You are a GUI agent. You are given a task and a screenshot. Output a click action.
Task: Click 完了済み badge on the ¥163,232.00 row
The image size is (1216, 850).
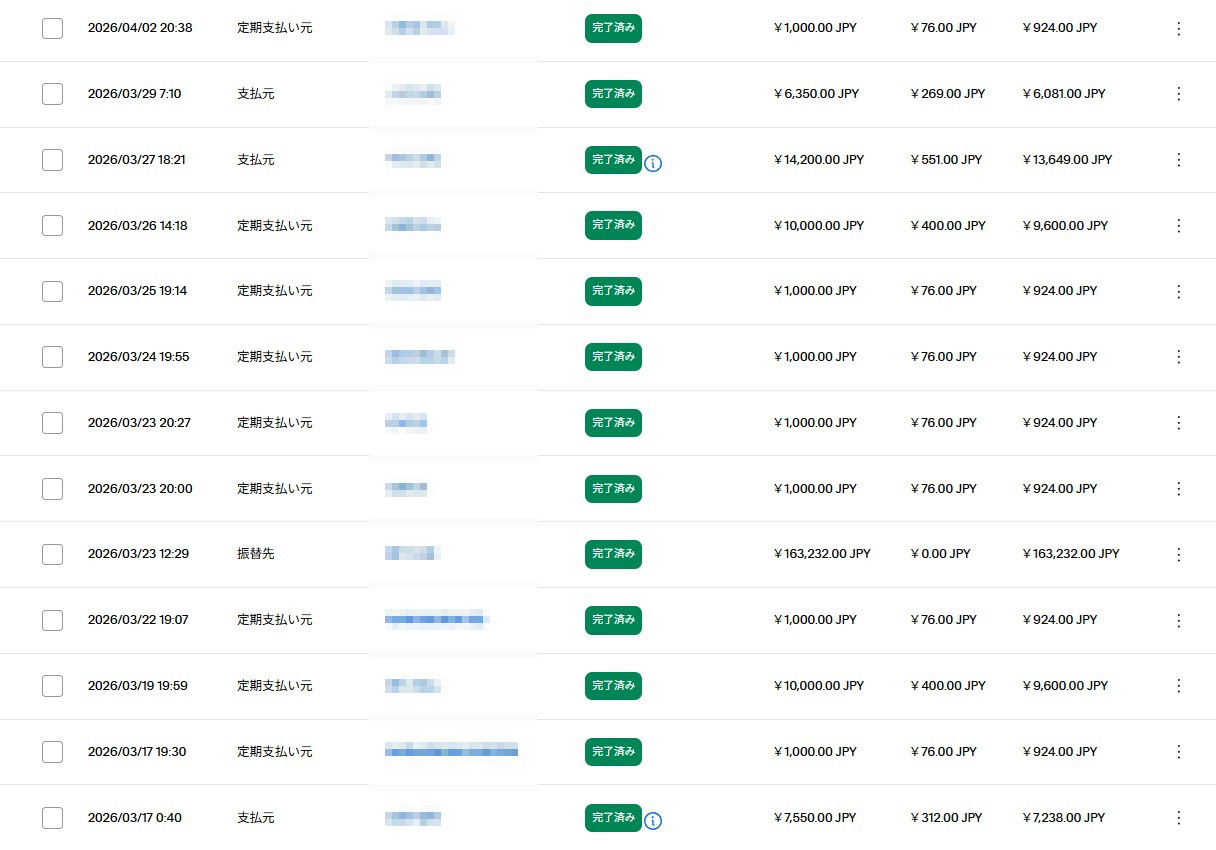613,554
